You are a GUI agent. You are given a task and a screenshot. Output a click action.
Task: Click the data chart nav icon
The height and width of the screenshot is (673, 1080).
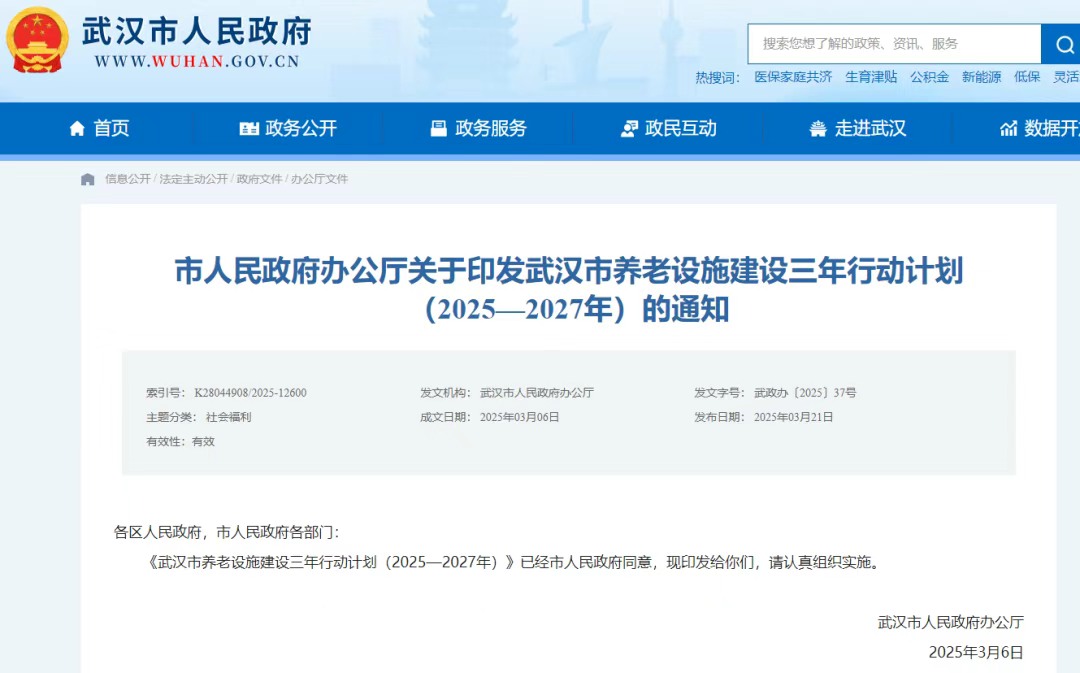[1008, 128]
